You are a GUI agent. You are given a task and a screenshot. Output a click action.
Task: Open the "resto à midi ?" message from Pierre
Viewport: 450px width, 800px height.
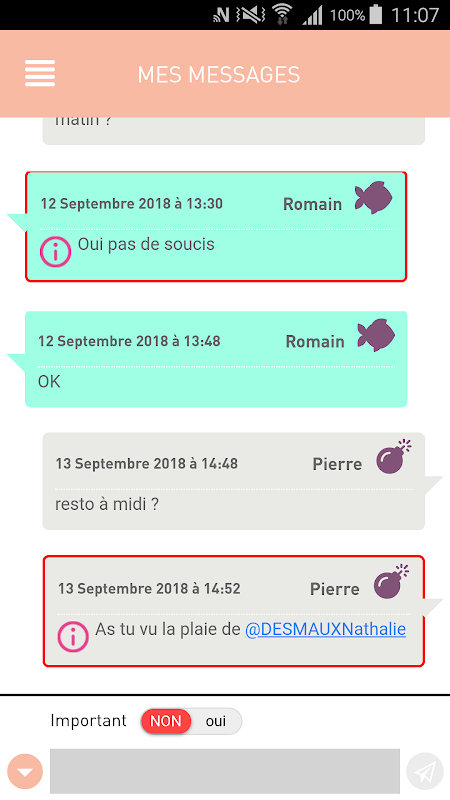coord(234,481)
